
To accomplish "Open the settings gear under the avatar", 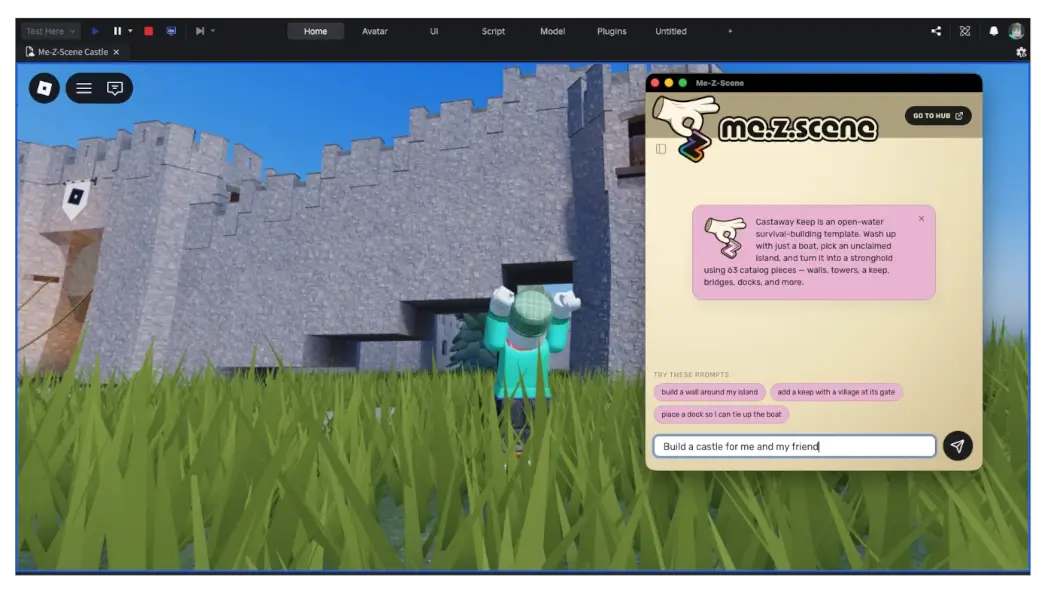I will pos(1021,52).
